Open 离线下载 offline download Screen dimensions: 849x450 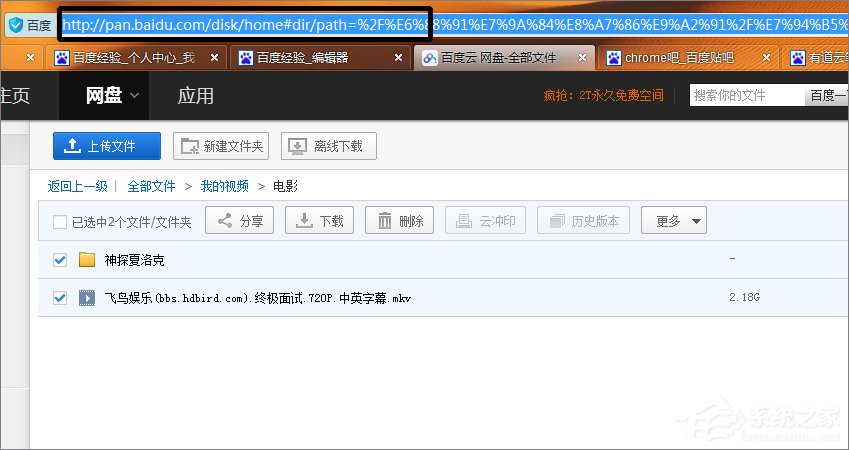[329, 146]
